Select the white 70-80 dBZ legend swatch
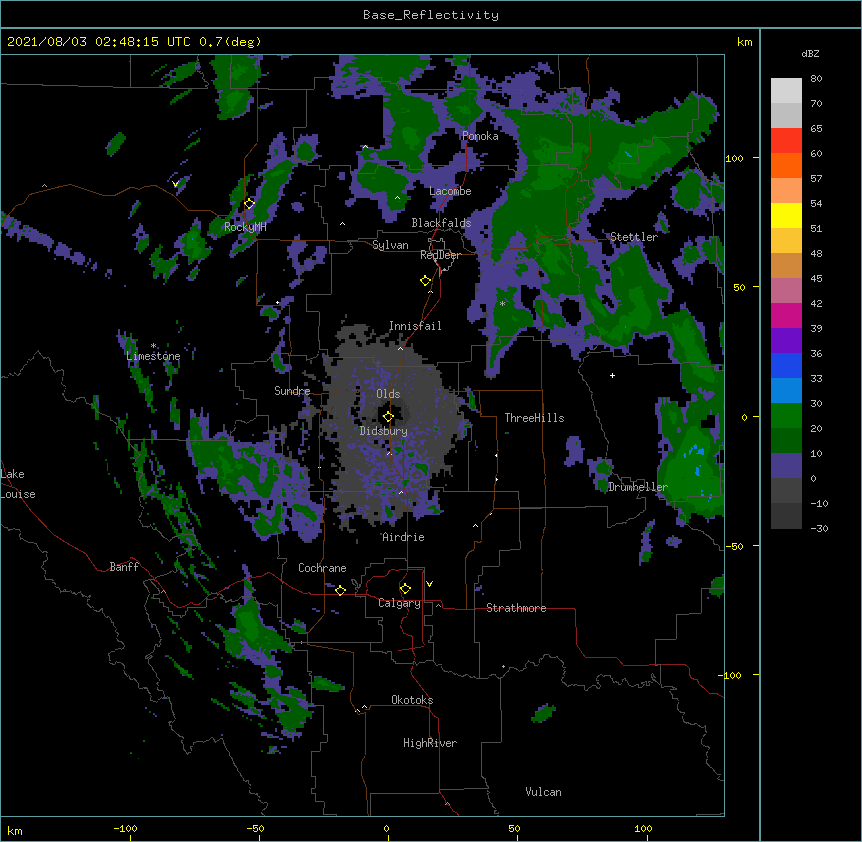The image size is (862, 842). [x=786, y=91]
